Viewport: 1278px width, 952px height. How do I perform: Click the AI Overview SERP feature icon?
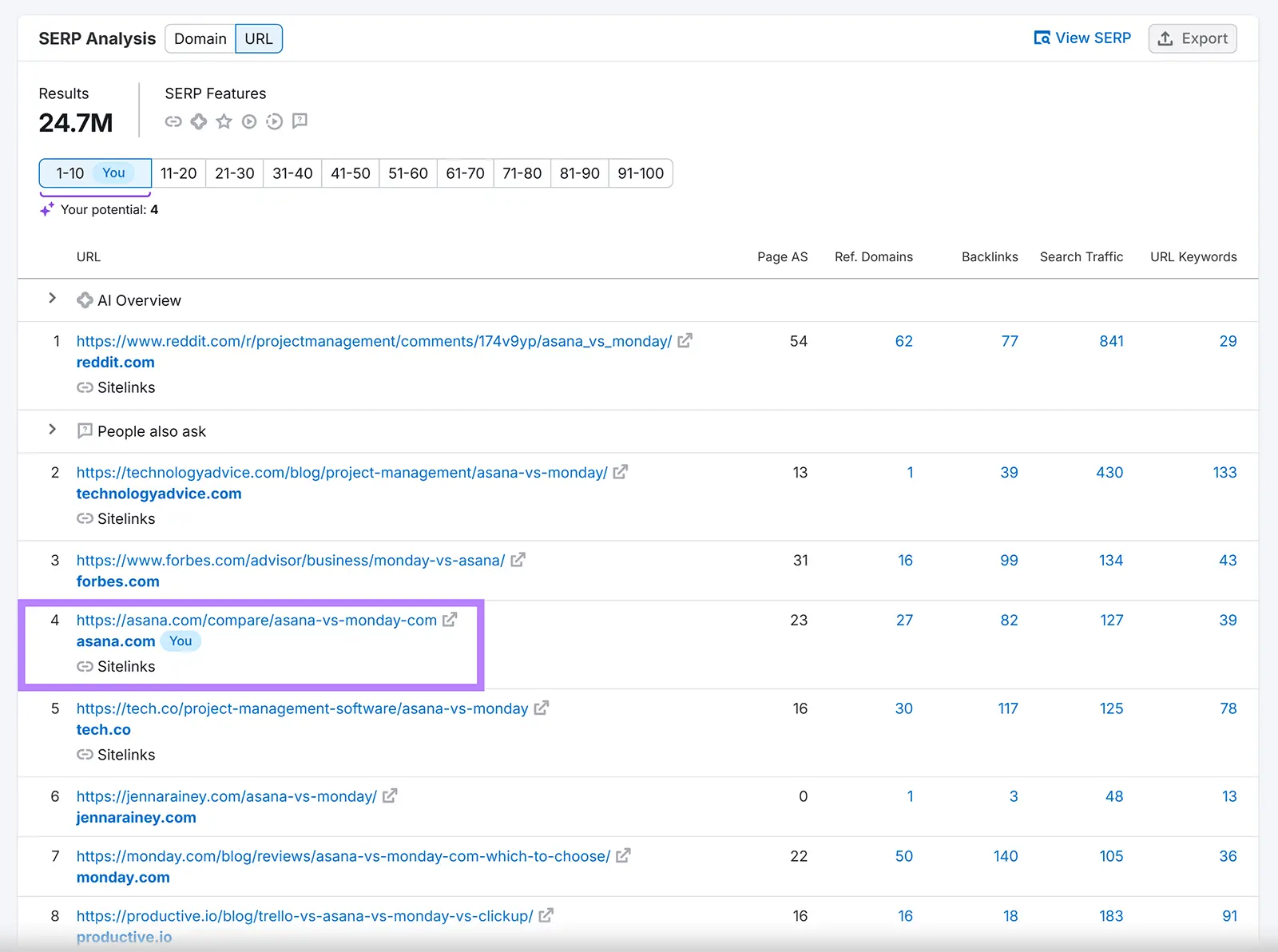199,121
